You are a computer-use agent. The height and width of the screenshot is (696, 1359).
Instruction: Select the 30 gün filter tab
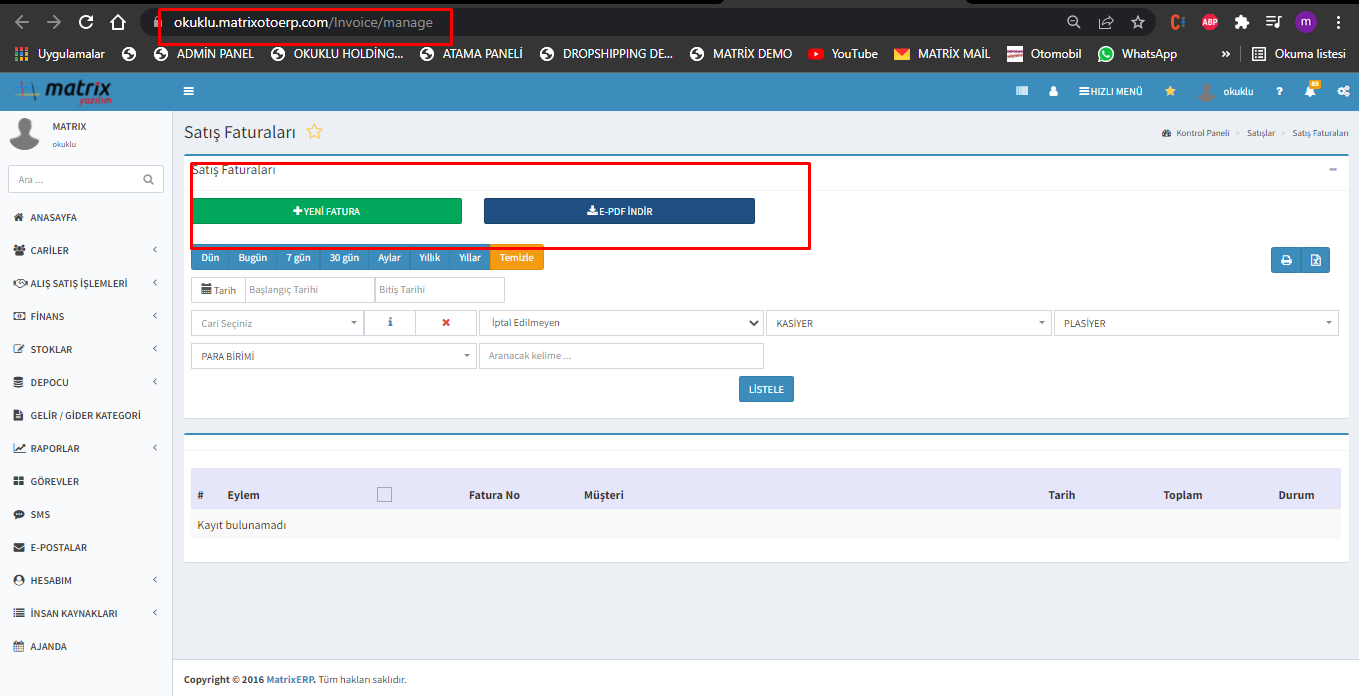pos(344,257)
